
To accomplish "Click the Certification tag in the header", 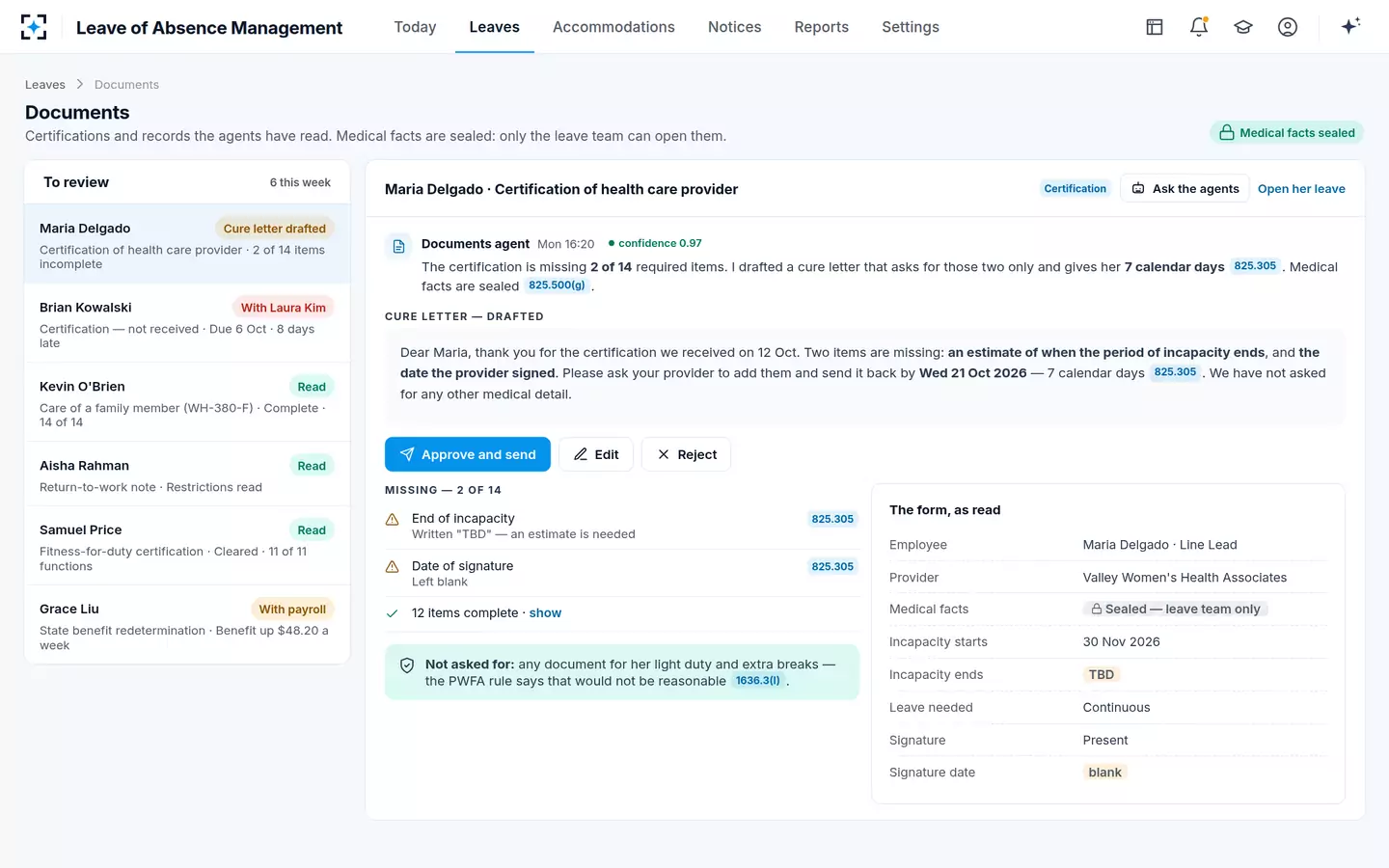I will [x=1075, y=189].
